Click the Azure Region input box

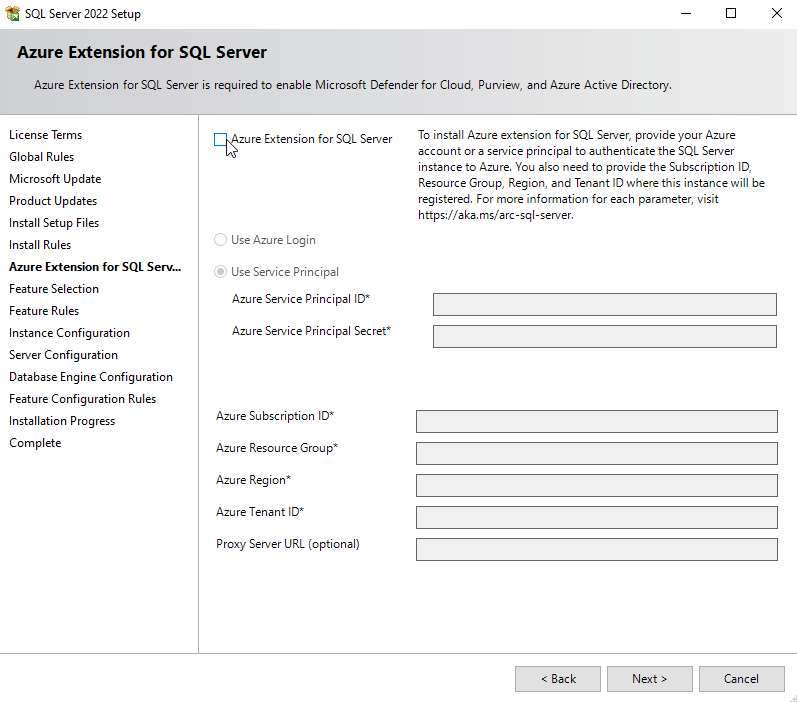tap(597, 485)
